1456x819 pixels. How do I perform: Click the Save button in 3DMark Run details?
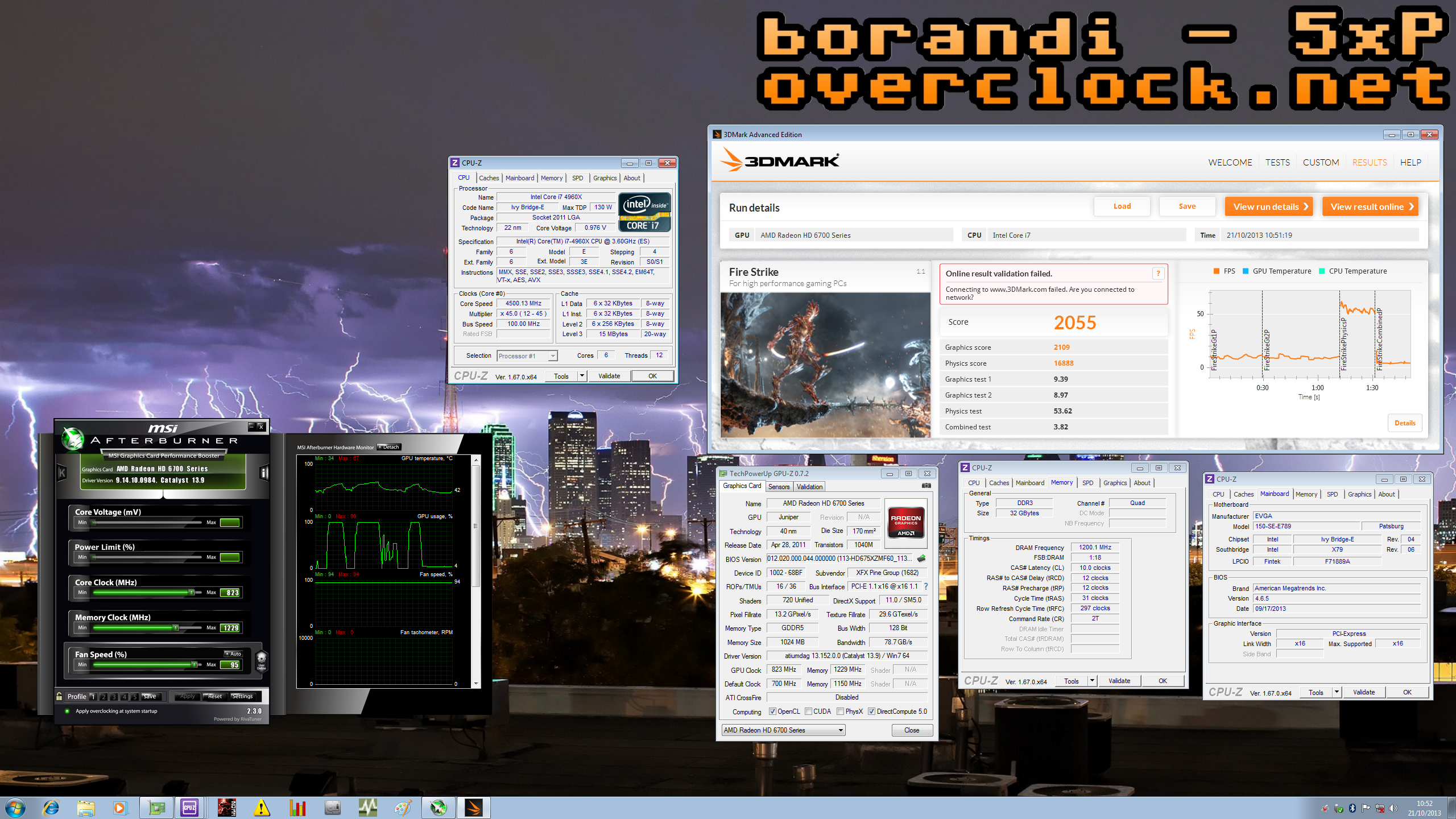(x=1187, y=206)
